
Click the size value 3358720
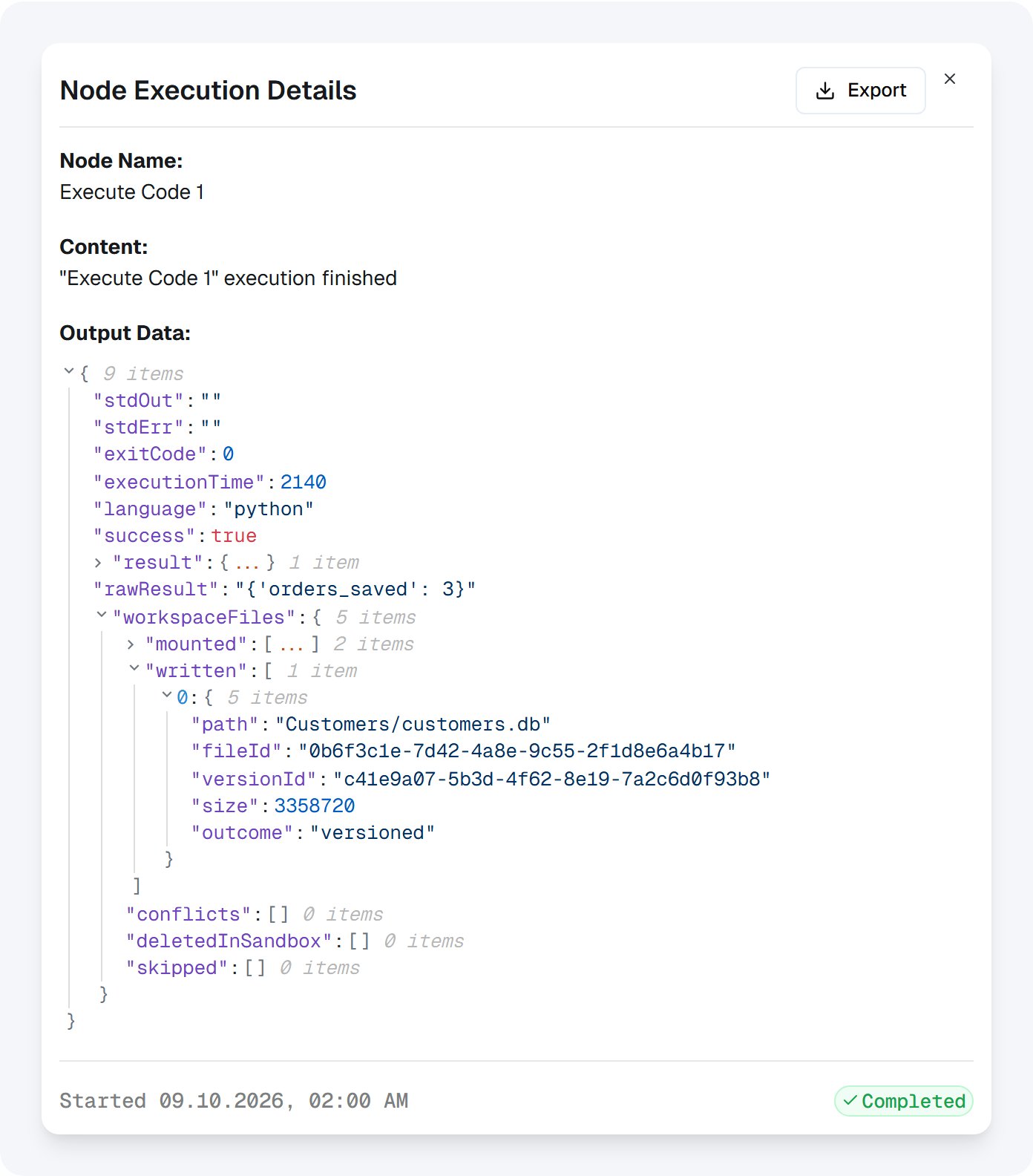[315, 806]
